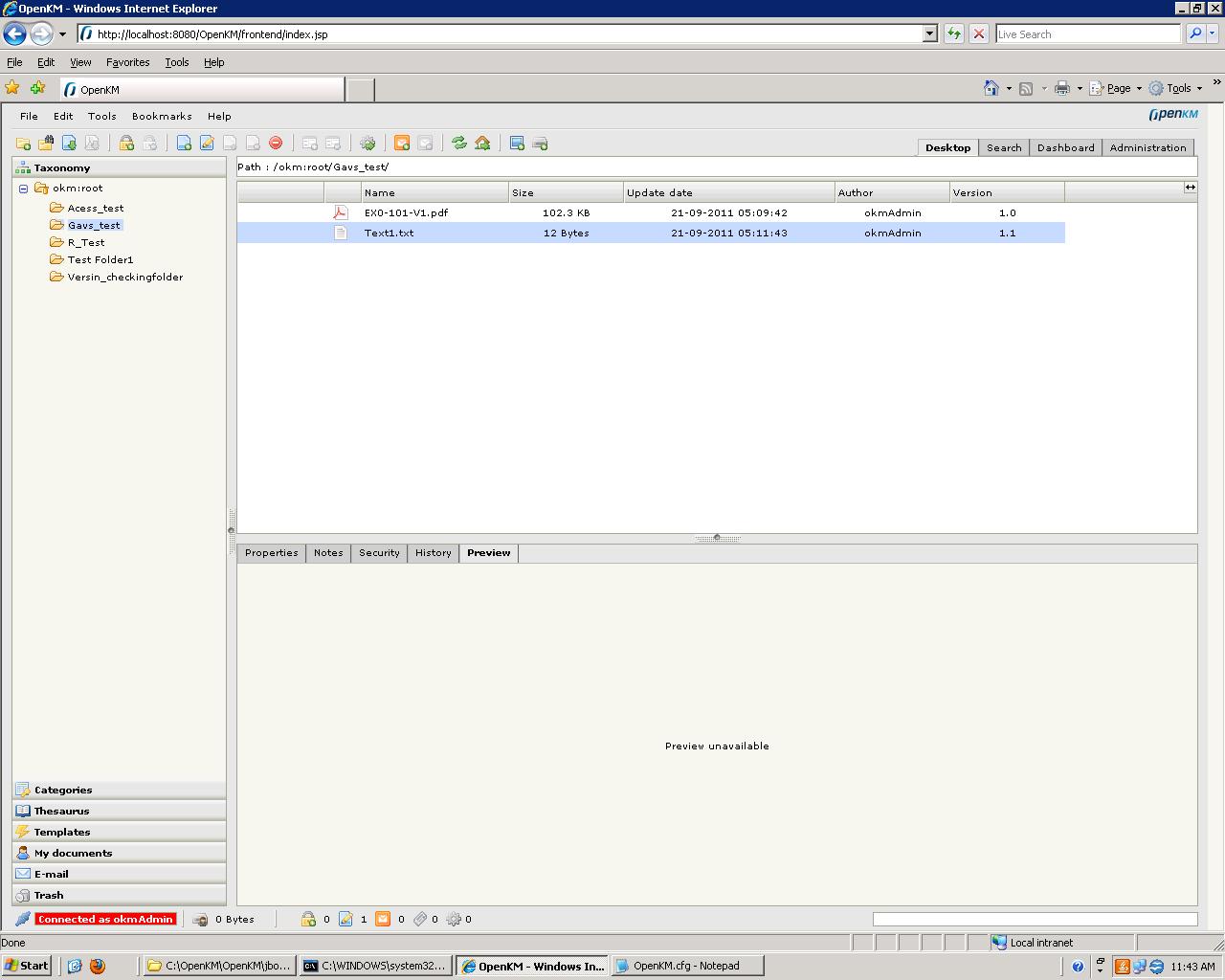
Task: Click the red Delete icon in the toolbar
Action: (276, 143)
